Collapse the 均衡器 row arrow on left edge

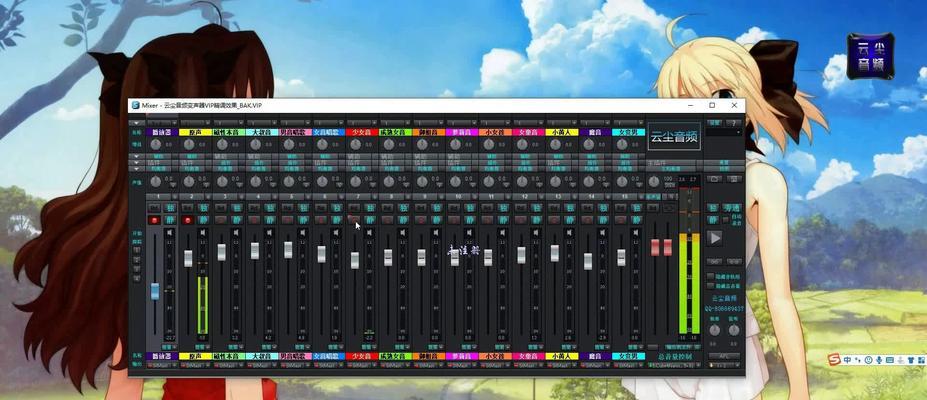[x=137, y=168]
